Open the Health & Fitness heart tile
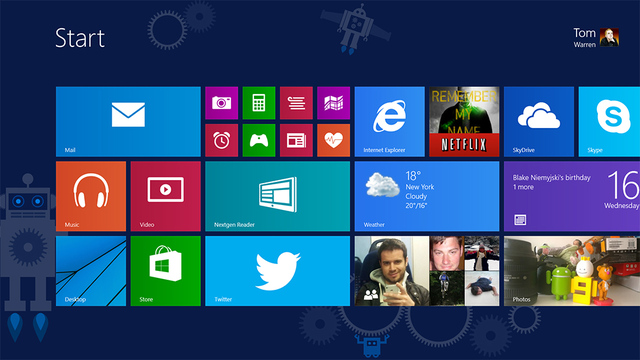Image resolution: width=640 pixels, height=360 pixels. 333,140
